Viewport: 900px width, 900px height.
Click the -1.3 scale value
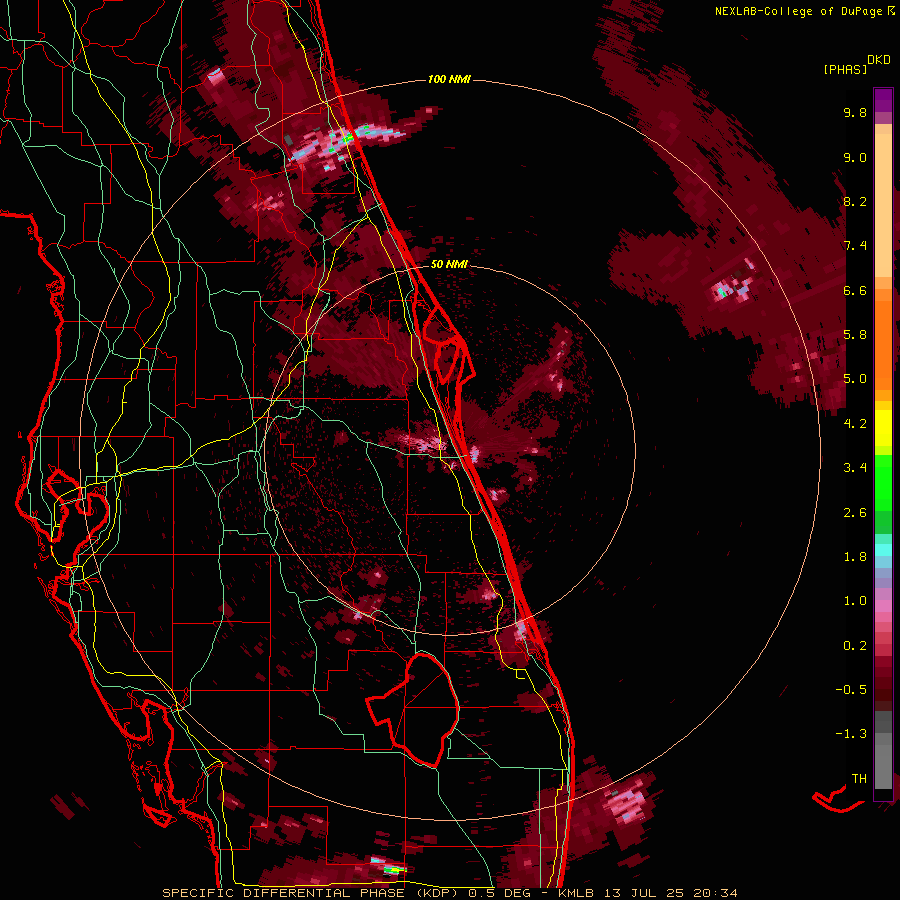(851, 734)
